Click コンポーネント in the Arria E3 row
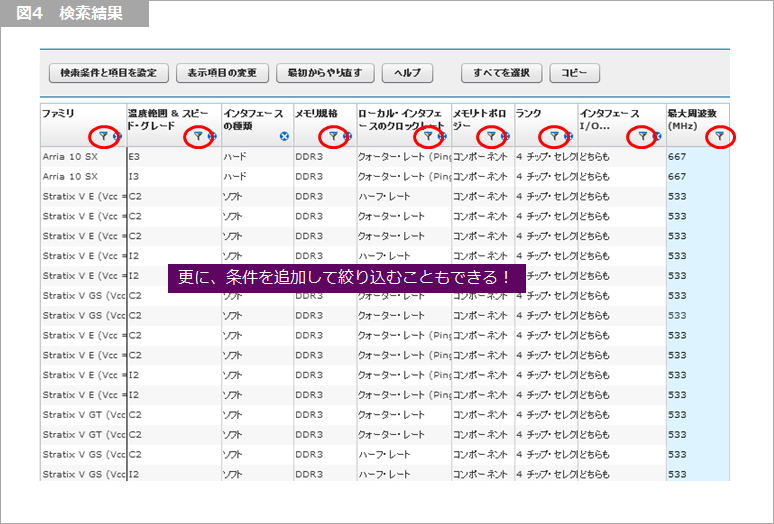774x524 pixels. click(480, 156)
